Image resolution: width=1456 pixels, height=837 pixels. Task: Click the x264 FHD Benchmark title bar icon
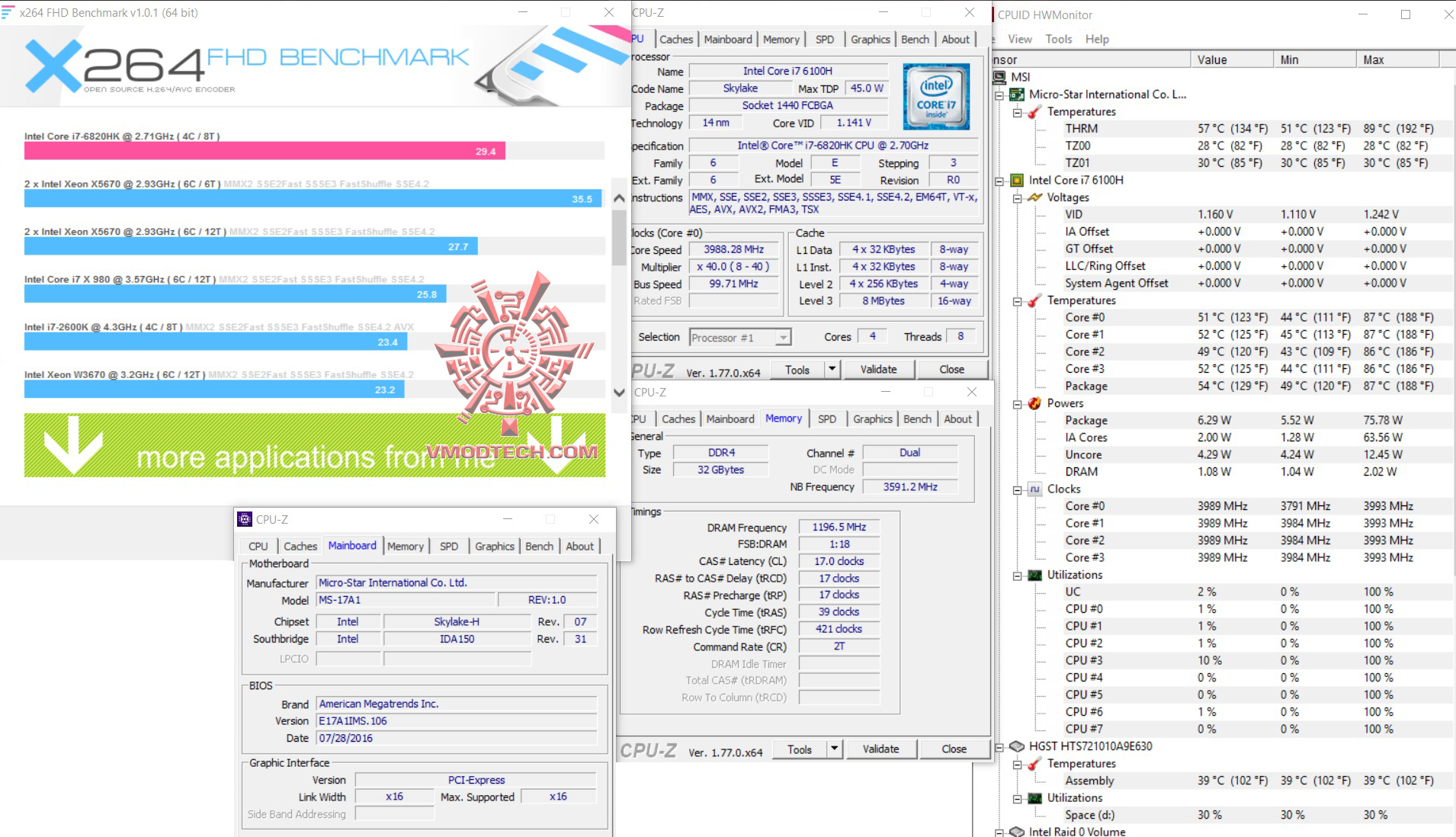click(x=8, y=12)
